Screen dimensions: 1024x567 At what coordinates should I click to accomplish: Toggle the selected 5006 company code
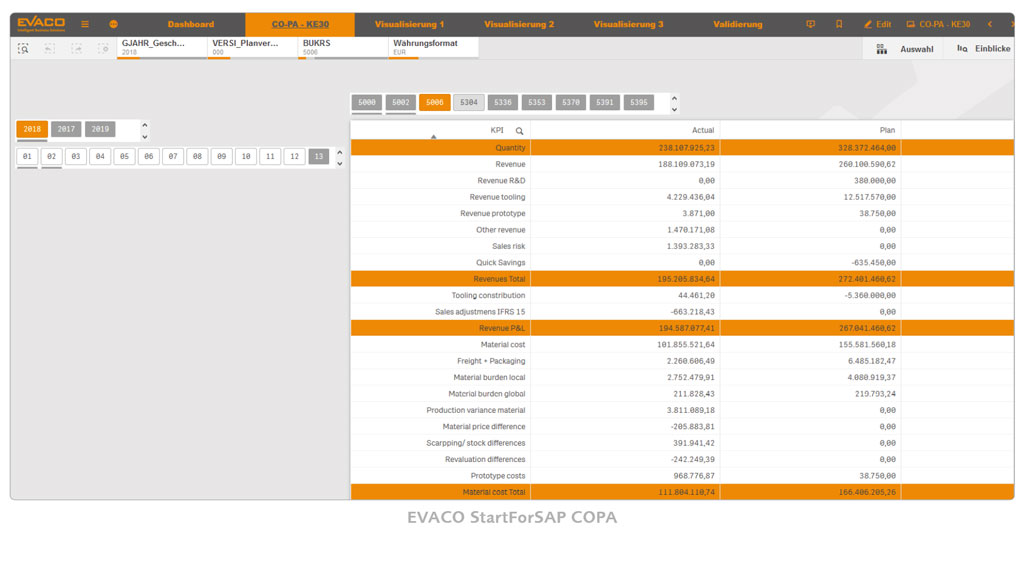[435, 103]
